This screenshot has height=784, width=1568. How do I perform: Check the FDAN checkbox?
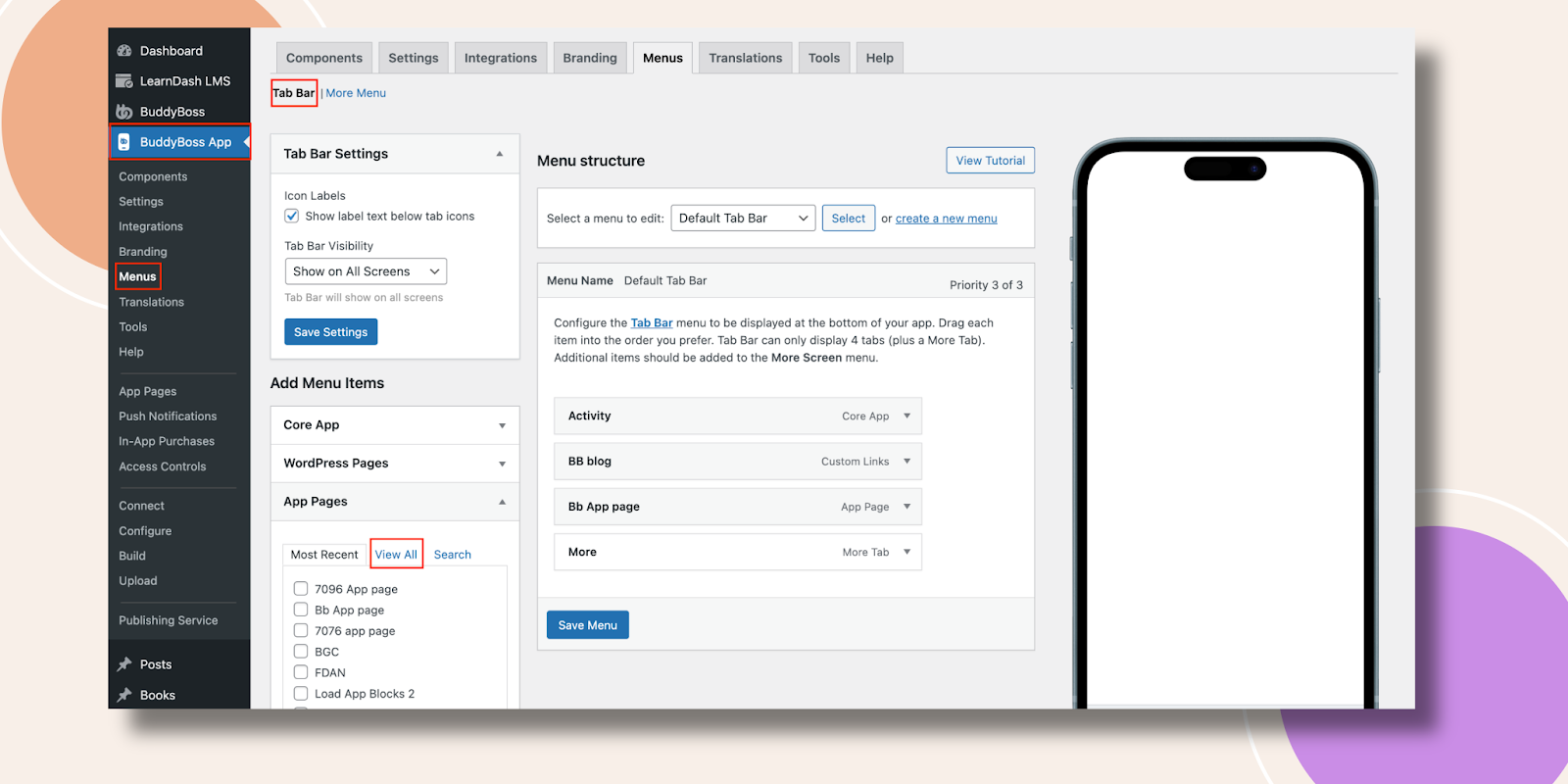(301, 672)
